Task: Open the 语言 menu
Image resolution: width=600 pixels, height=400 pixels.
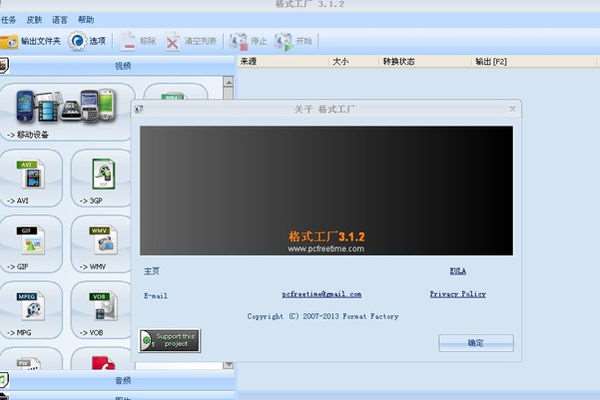Action: [60, 20]
